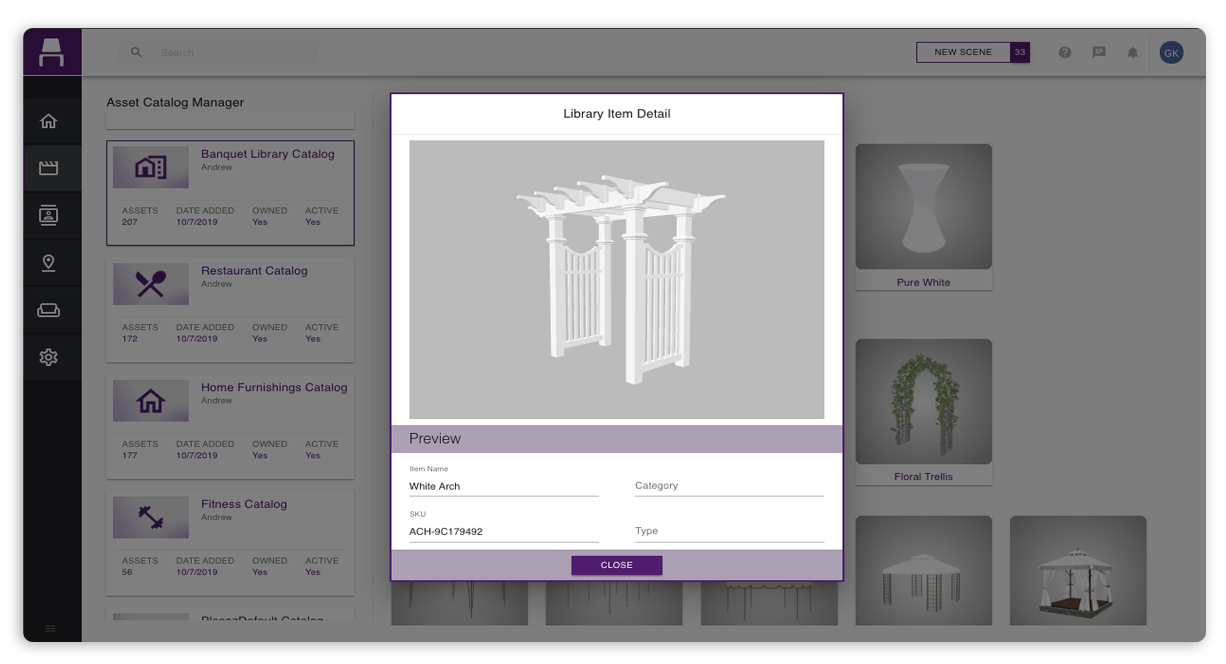Viewport: 1226px width, 664px height.
Task: Select the Pure White item thumbnail
Action: (924, 207)
